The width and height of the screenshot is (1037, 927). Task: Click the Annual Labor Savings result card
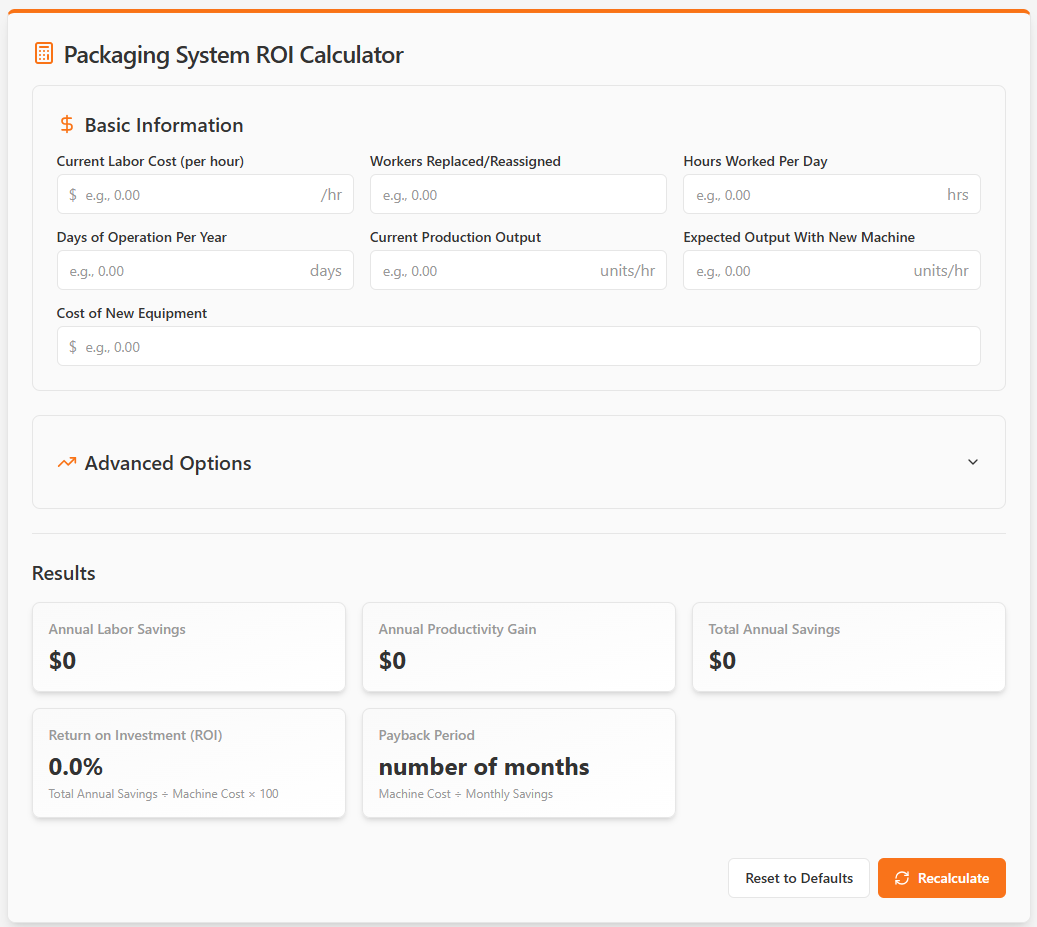click(189, 647)
